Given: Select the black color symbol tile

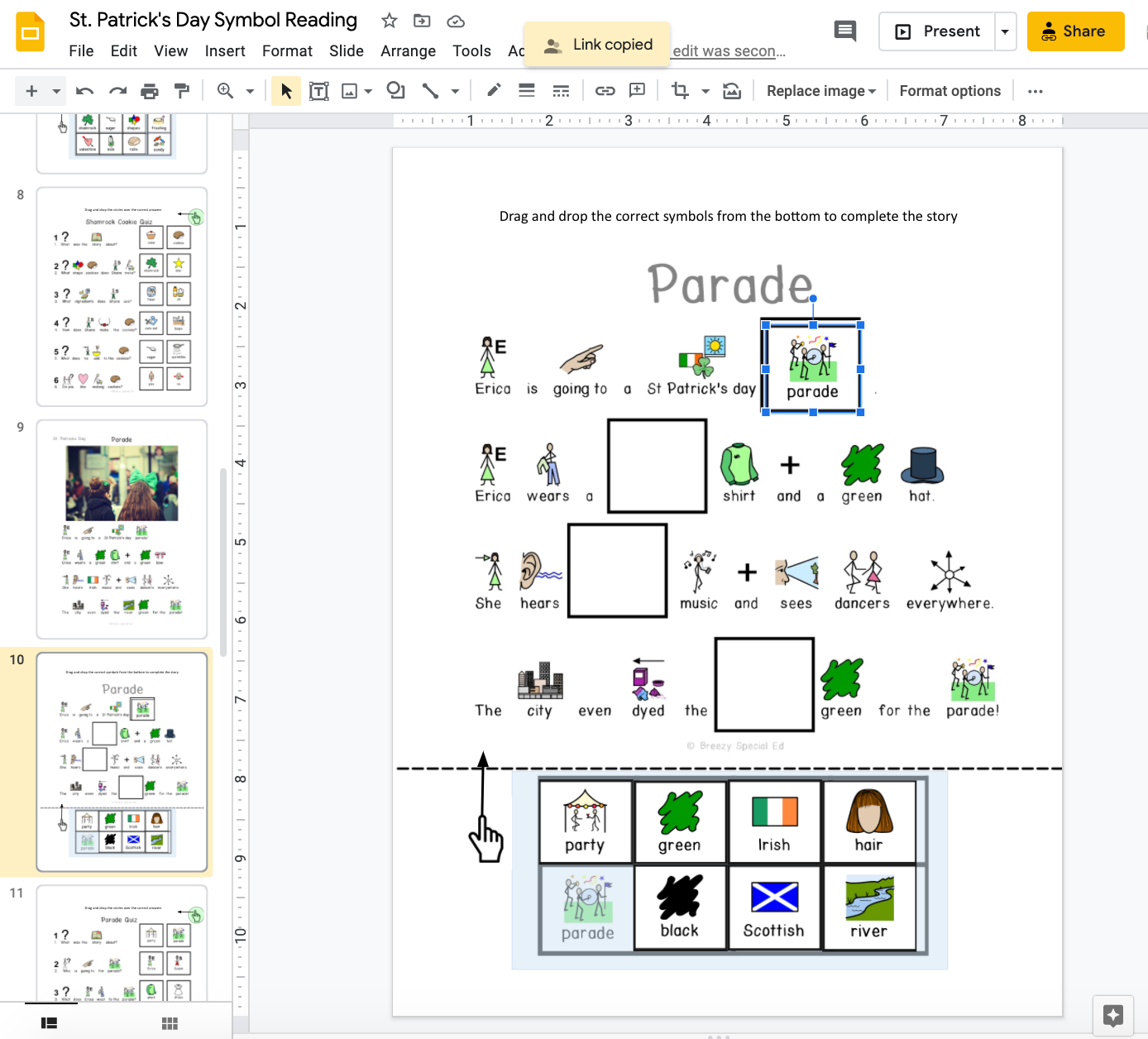Looking at the screenshot, I should coord(679,907).
